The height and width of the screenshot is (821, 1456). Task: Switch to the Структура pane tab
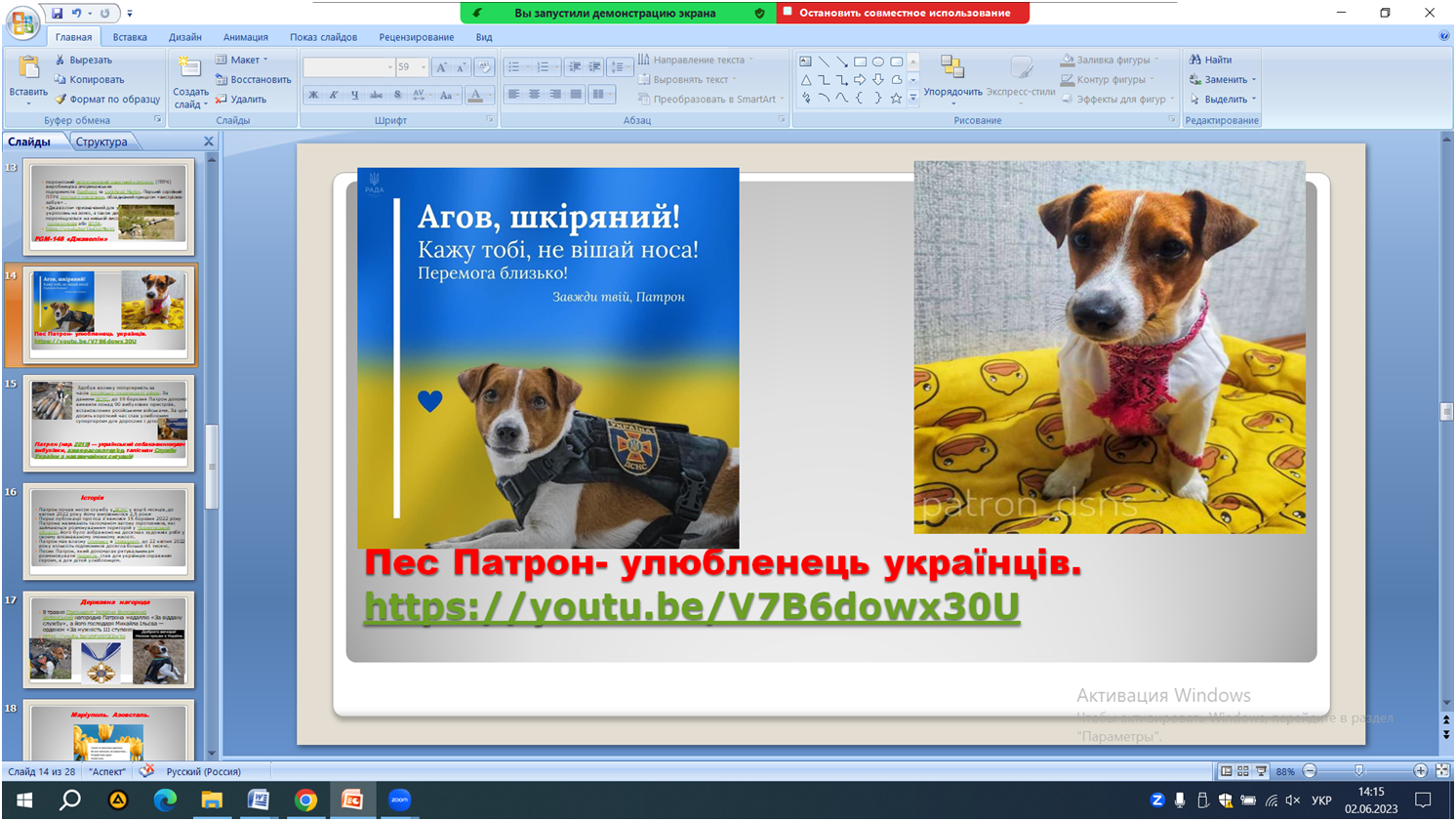101,142
